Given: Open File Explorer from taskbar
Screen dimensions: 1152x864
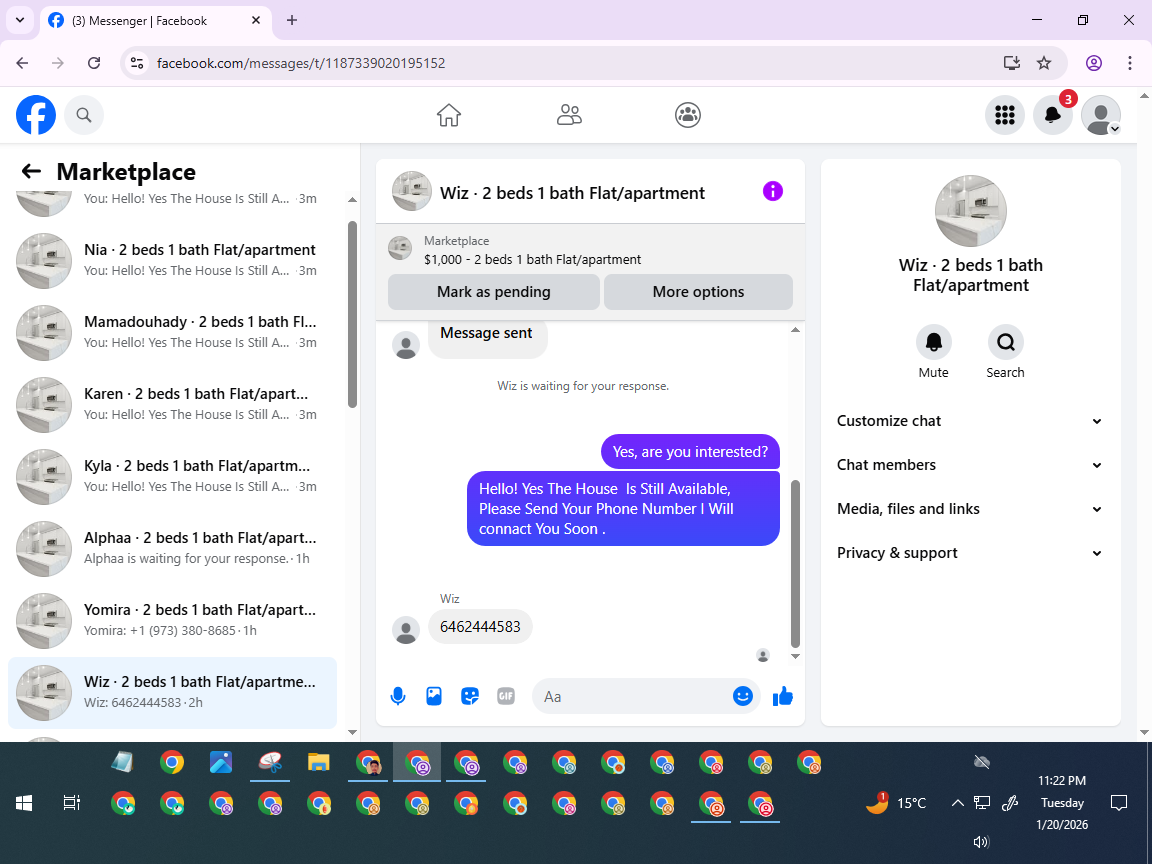Looking at the screenshot, I should [x=318, y=763].
